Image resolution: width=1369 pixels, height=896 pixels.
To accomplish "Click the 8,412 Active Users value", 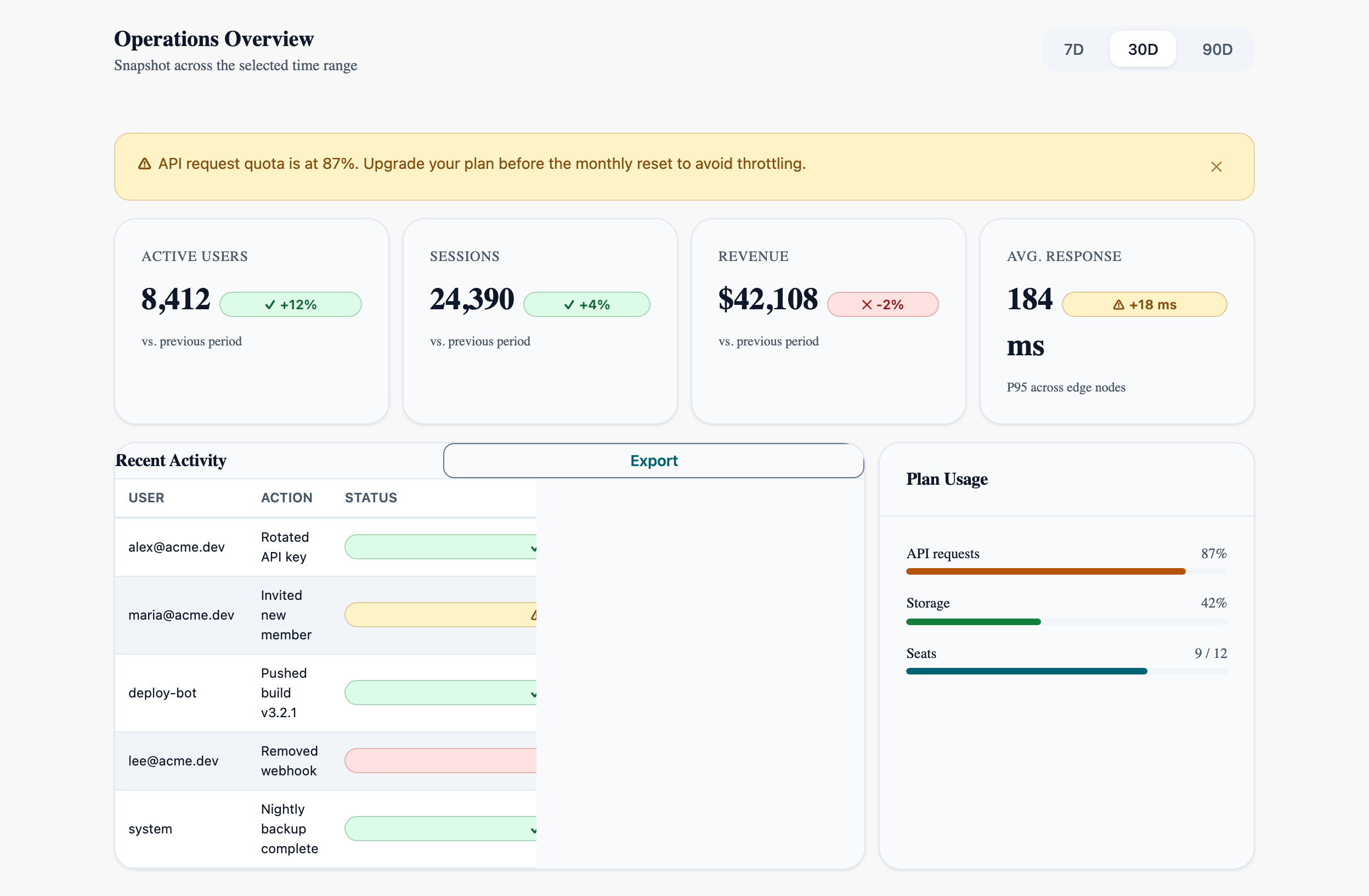I will 176,299.
